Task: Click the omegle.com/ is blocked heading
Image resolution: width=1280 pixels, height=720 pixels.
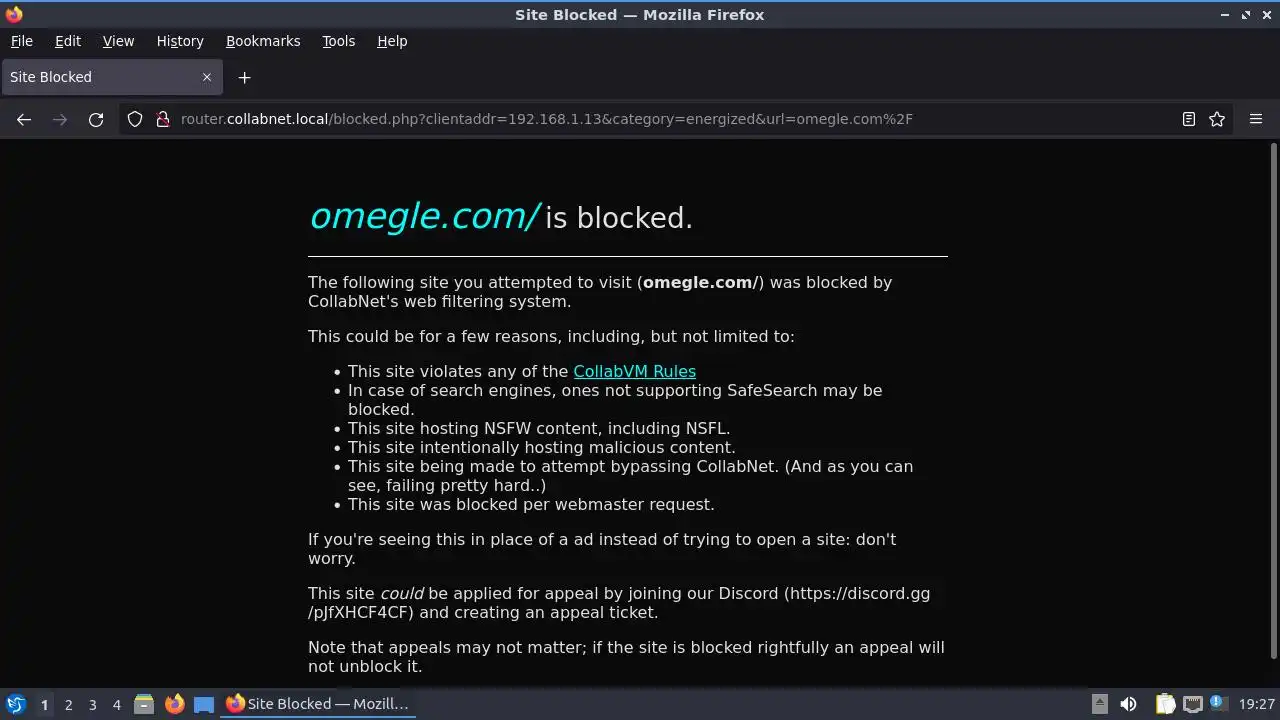Action: [x=501, y=216]
